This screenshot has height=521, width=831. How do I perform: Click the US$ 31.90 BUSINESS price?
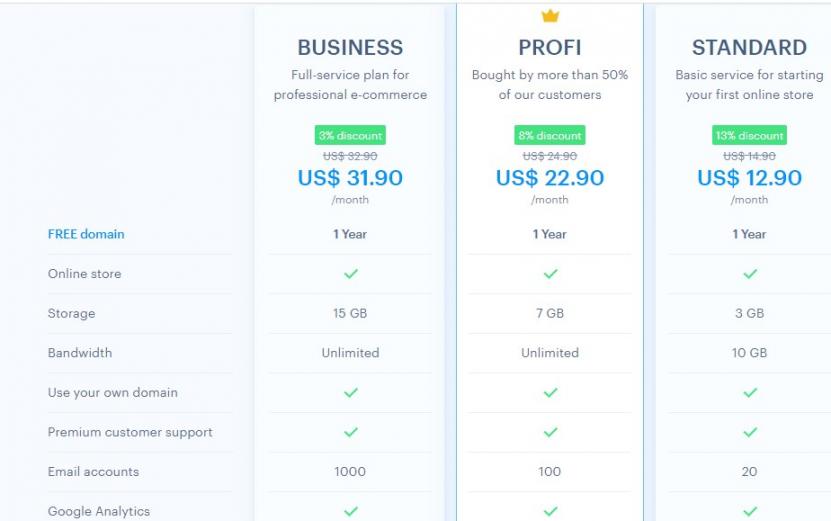[x=350, y=178]
